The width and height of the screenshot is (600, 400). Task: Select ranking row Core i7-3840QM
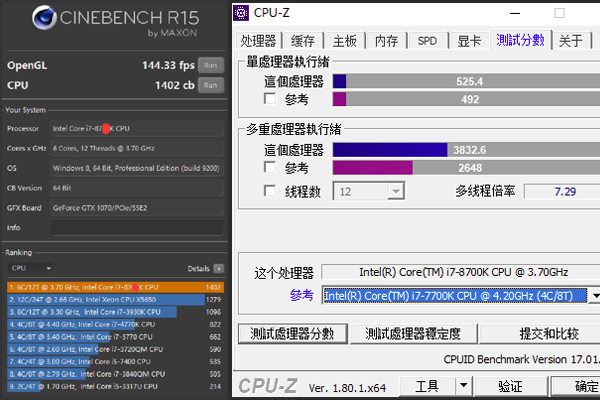point(115,374)
